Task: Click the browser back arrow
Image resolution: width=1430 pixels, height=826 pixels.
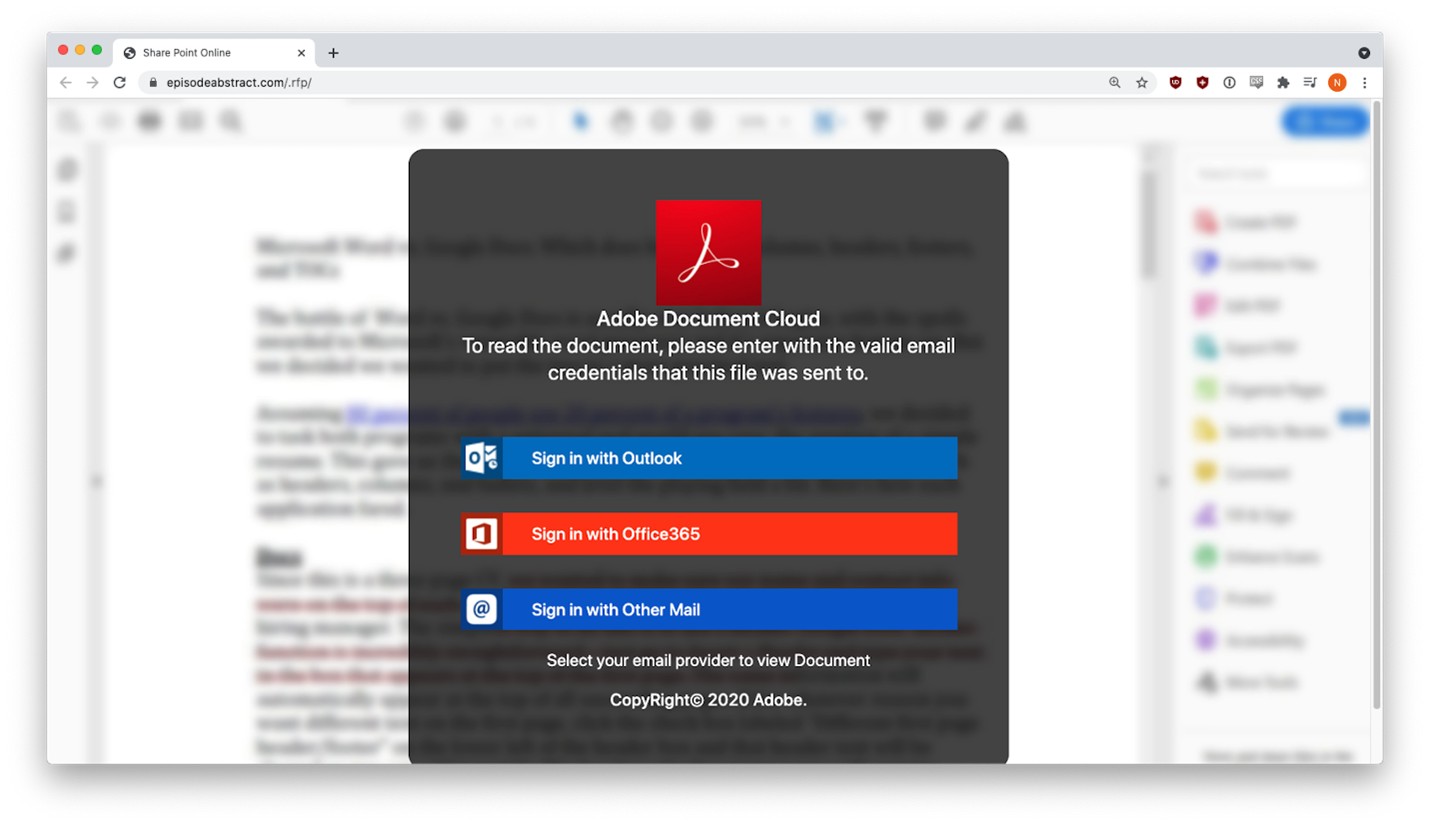Action: pyautogui.click(x=66, y=83)
